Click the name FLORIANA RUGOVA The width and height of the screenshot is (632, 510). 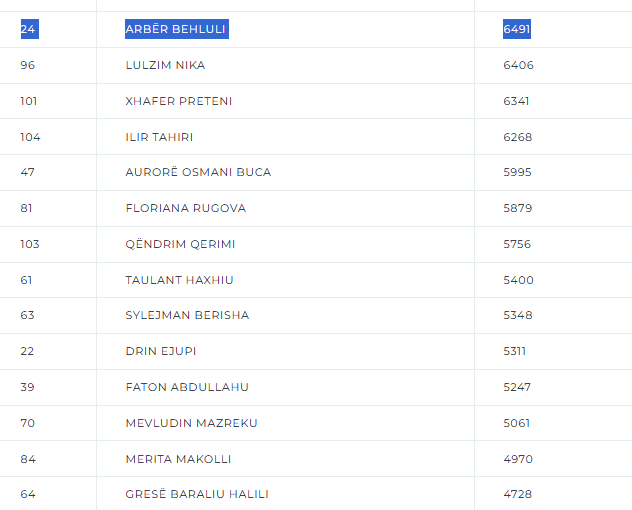(x=185, y=208)
